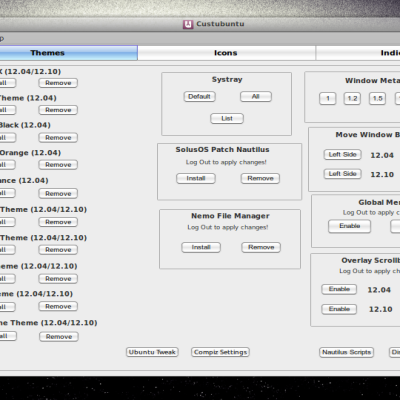Click the Systray heading
This screenshot has height=400, width=400.
tap(227, 80)
